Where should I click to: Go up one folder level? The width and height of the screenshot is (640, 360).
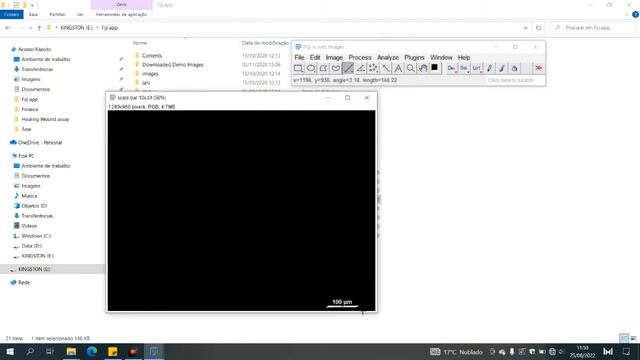39,28
